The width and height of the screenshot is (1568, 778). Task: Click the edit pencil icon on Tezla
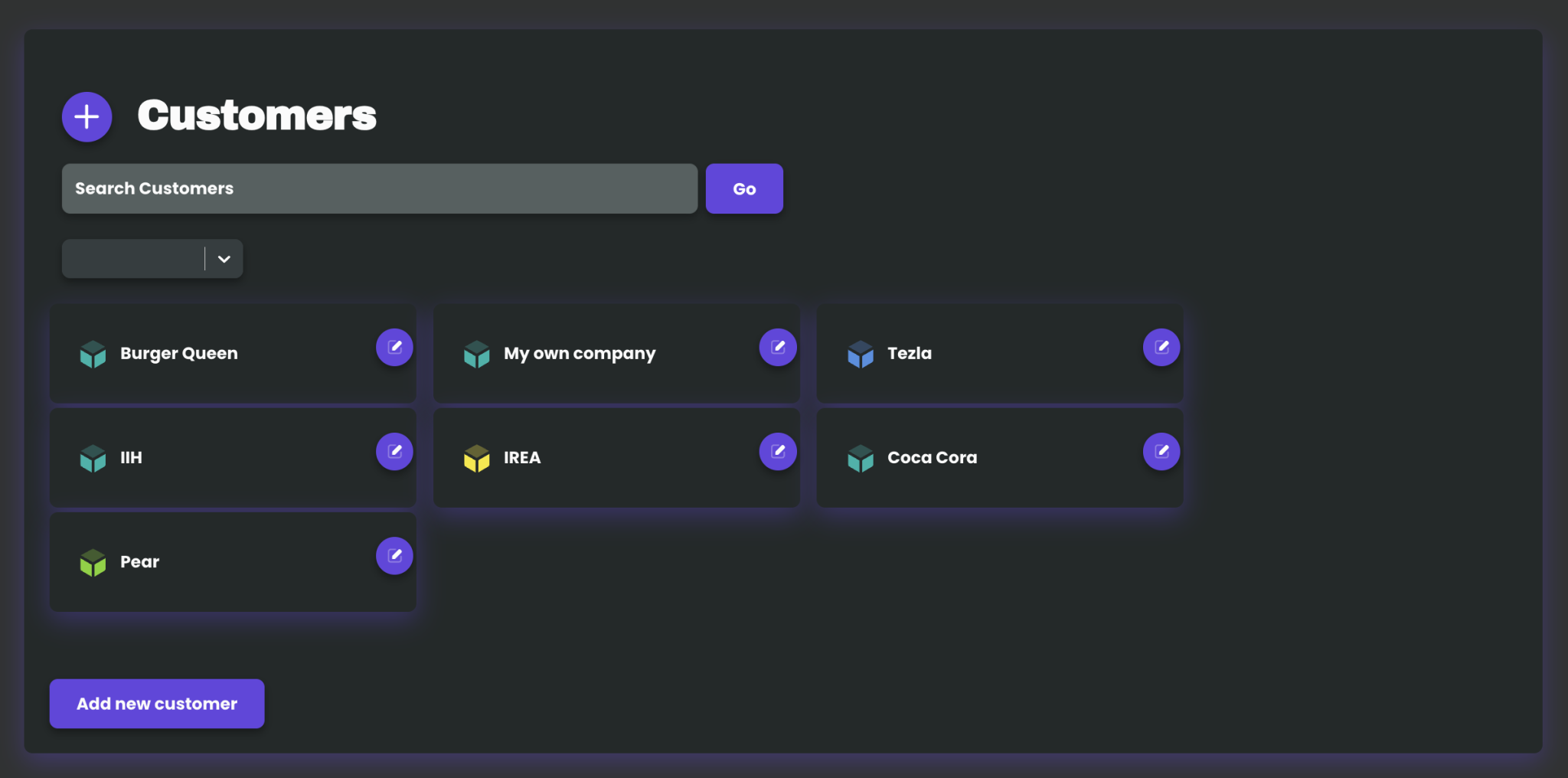tap(1161, 347)
